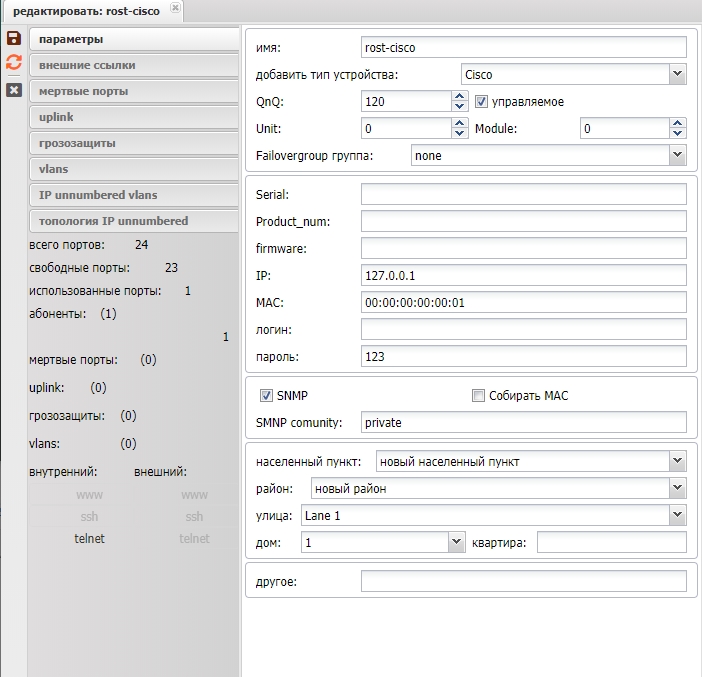Increase the QnQ value with up arrow
Image resolution: width=702 pixels, height=677 pixels.
tap(460, 97)
